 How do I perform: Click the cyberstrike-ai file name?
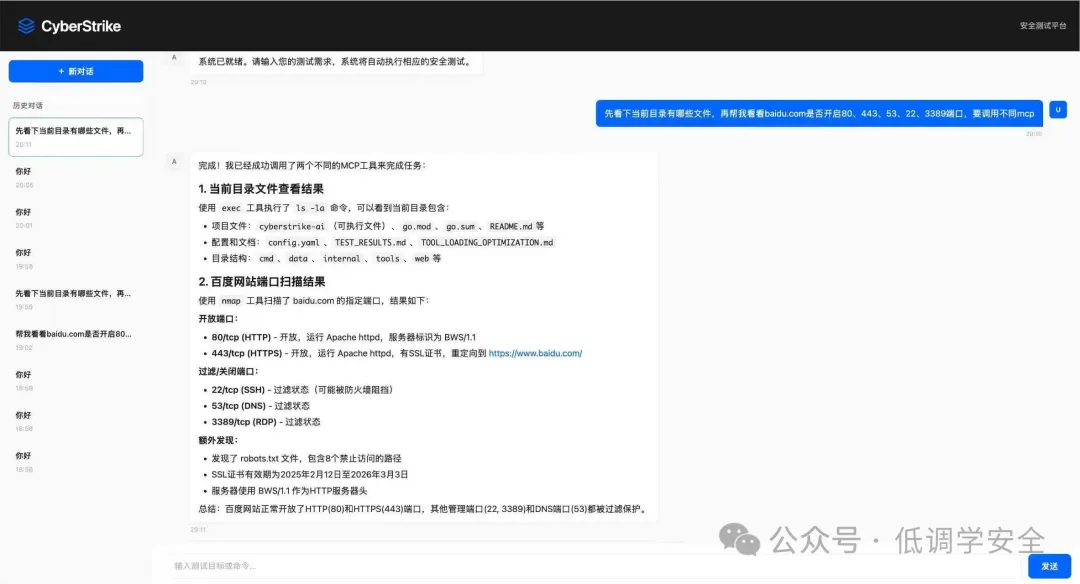click(291, 226)
